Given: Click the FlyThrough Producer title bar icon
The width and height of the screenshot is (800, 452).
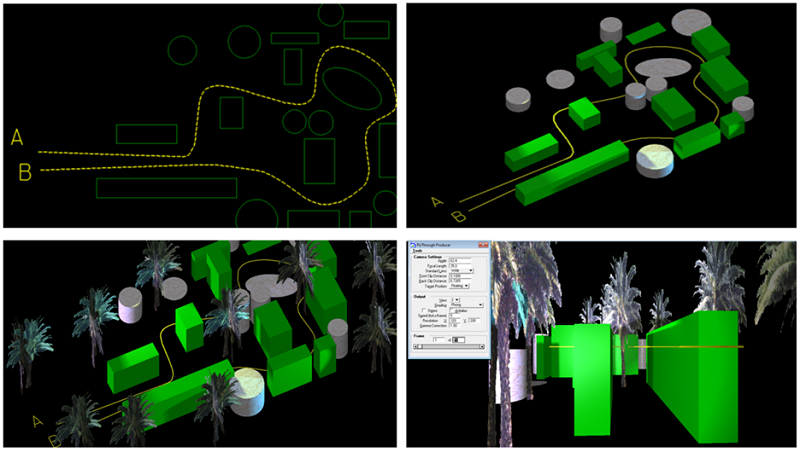Looking at the screenshot, I should (x=413, y=245).
